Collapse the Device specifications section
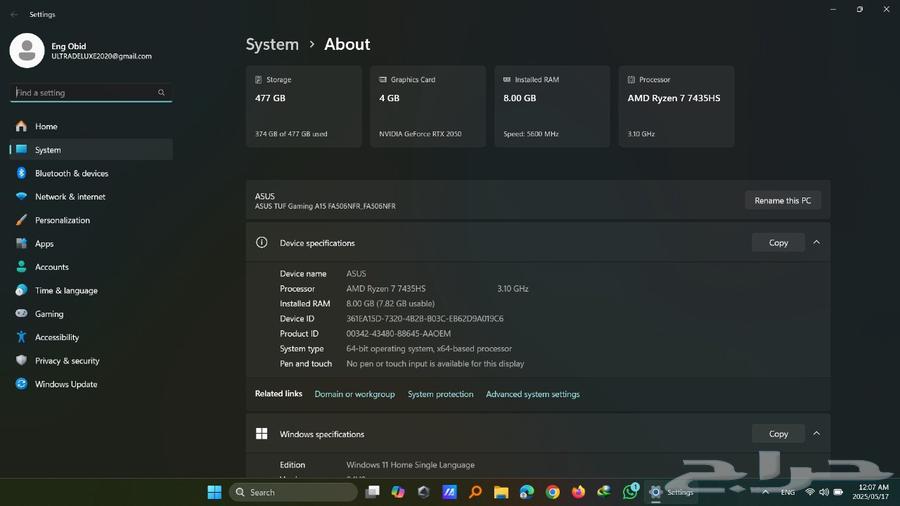Screen dimensions: 900x506 click(816, 243)
